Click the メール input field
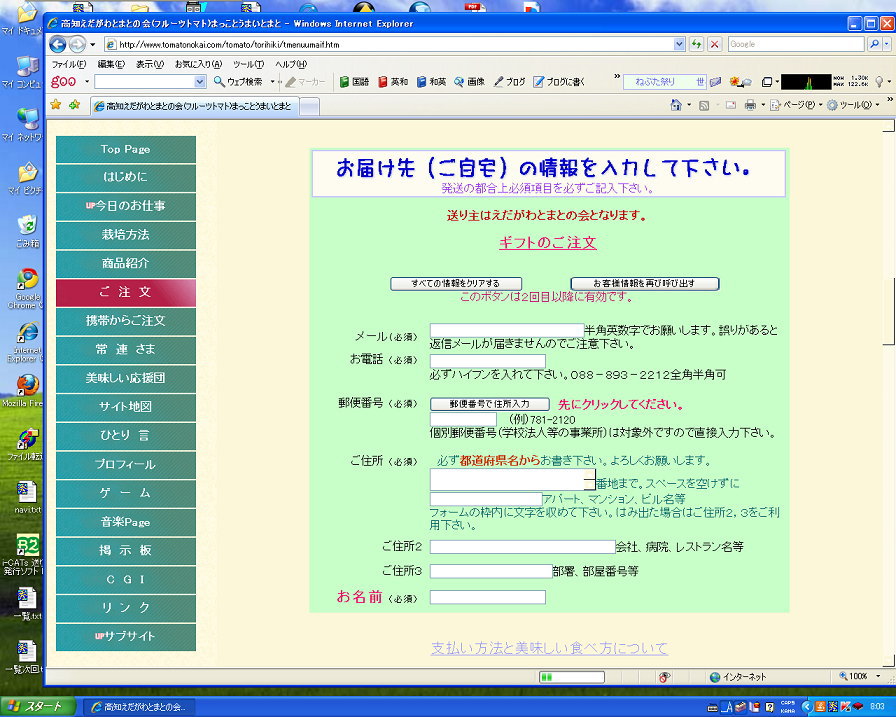This screenshot has height=717, width=896. click(x=506, y=330)
